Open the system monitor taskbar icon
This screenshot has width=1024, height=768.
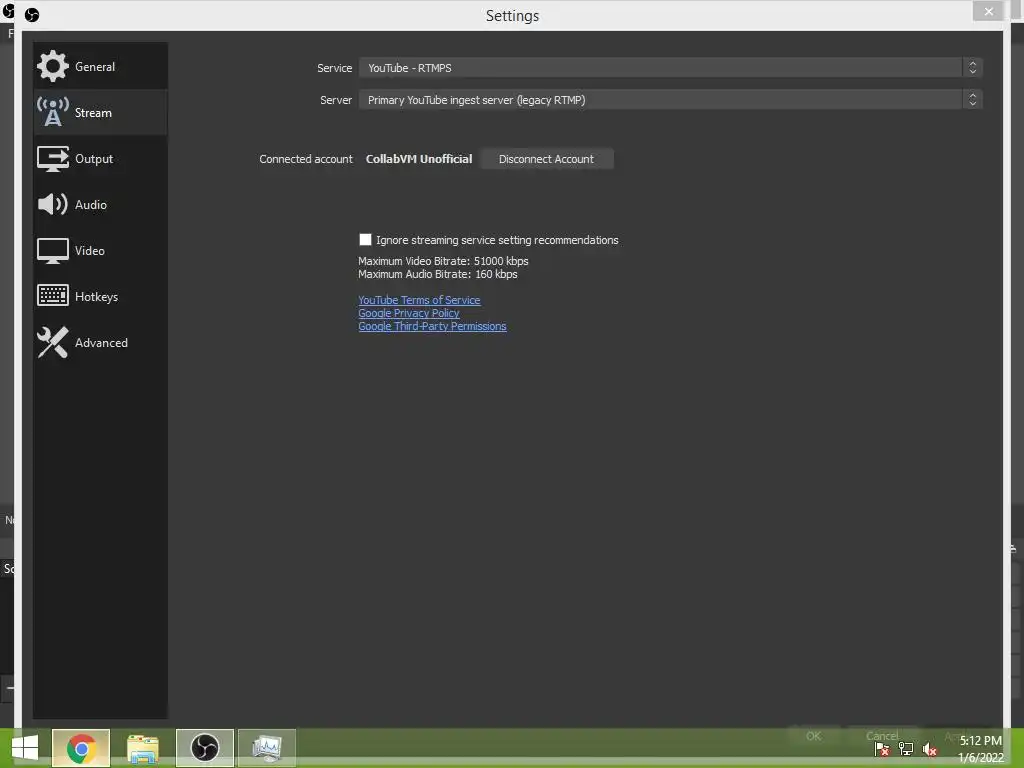point(267,748)
